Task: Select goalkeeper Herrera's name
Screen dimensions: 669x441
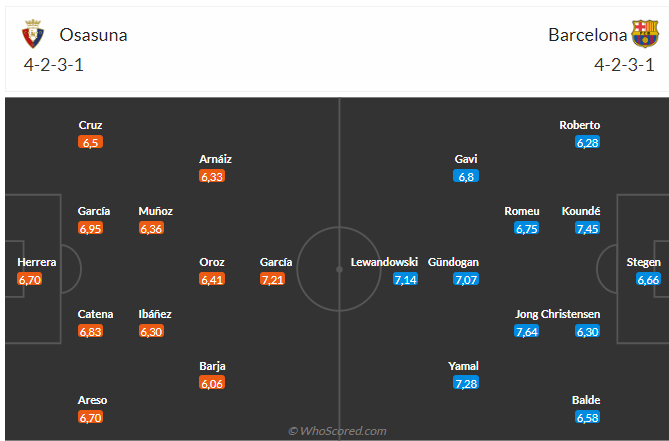Action: (x=37, y=262)
